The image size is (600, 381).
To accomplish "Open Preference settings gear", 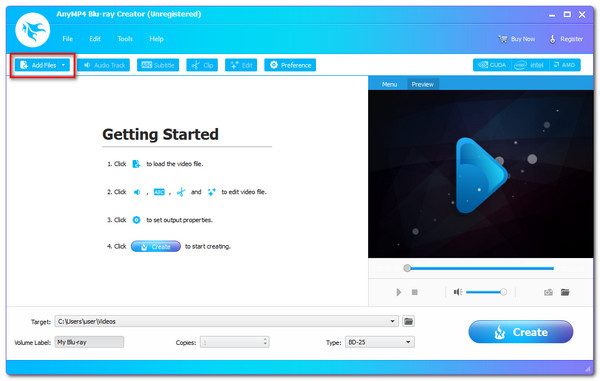I will (290, 65).
